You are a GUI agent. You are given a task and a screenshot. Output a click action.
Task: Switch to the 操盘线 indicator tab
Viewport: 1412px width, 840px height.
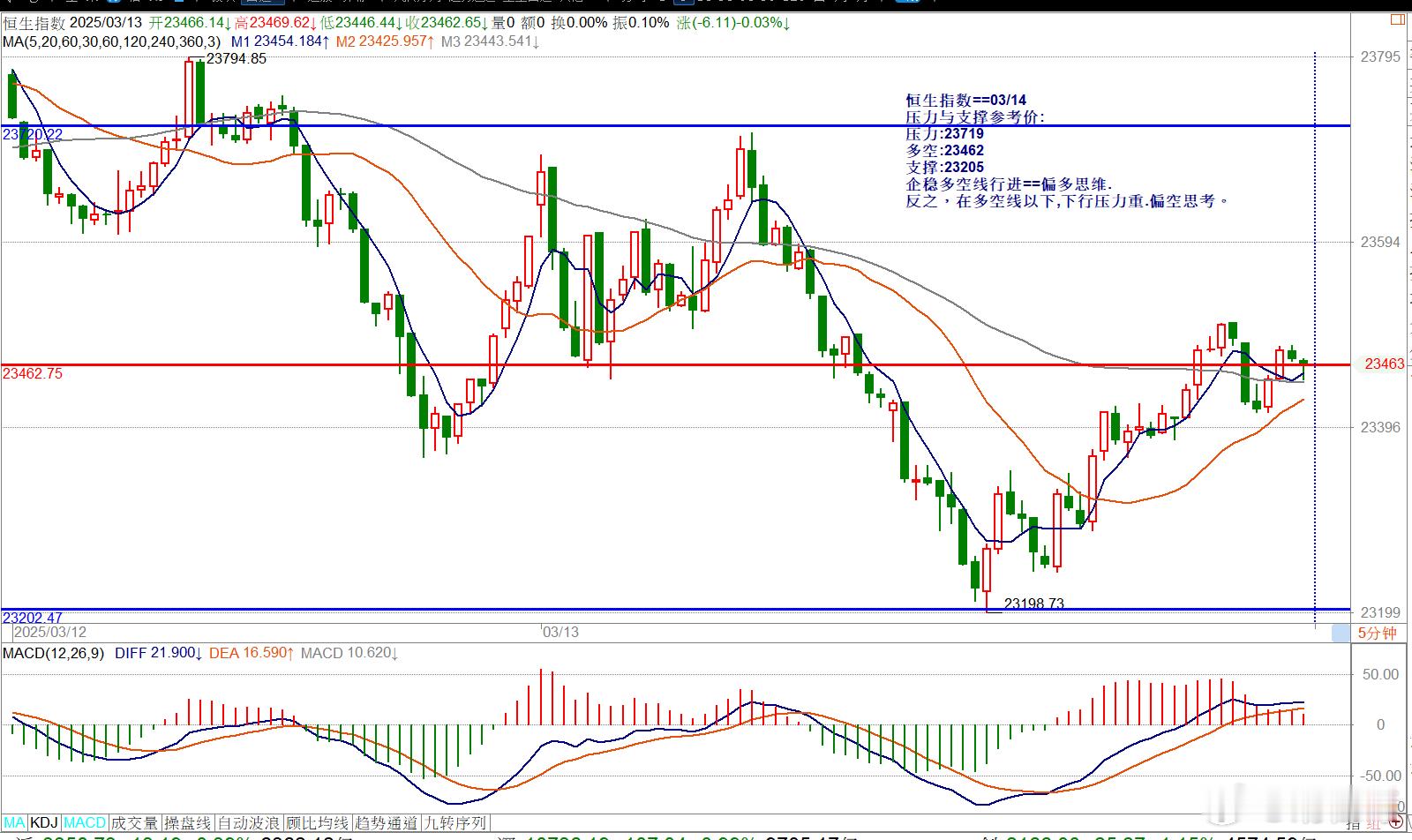tap(188, 822)
